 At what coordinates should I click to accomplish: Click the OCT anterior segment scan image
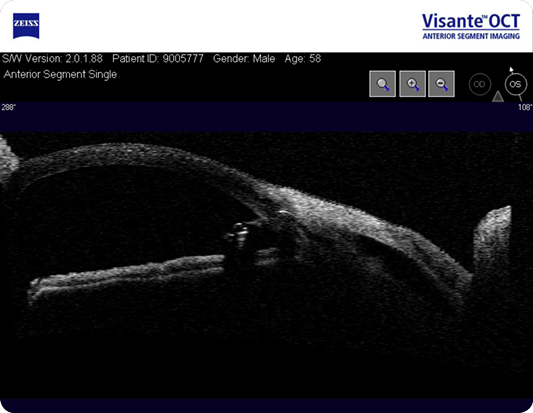point(266,265)
